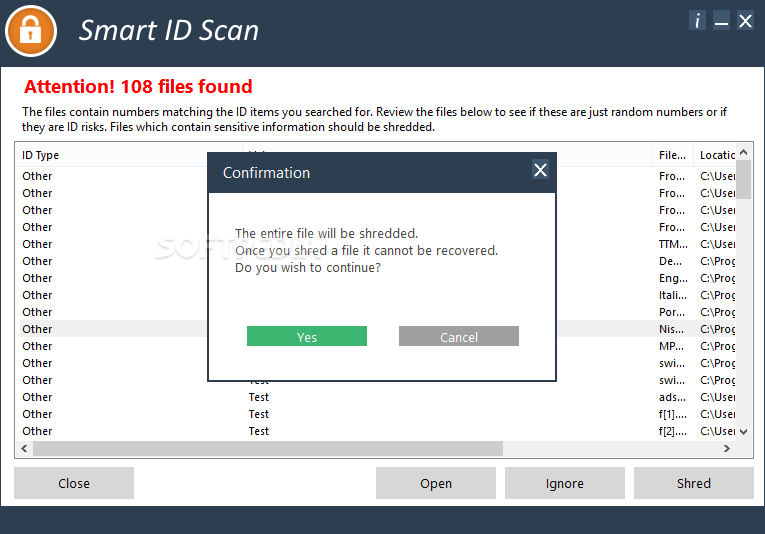
Task: Click the Close button at bottom left
Action: tap(74, 483)
